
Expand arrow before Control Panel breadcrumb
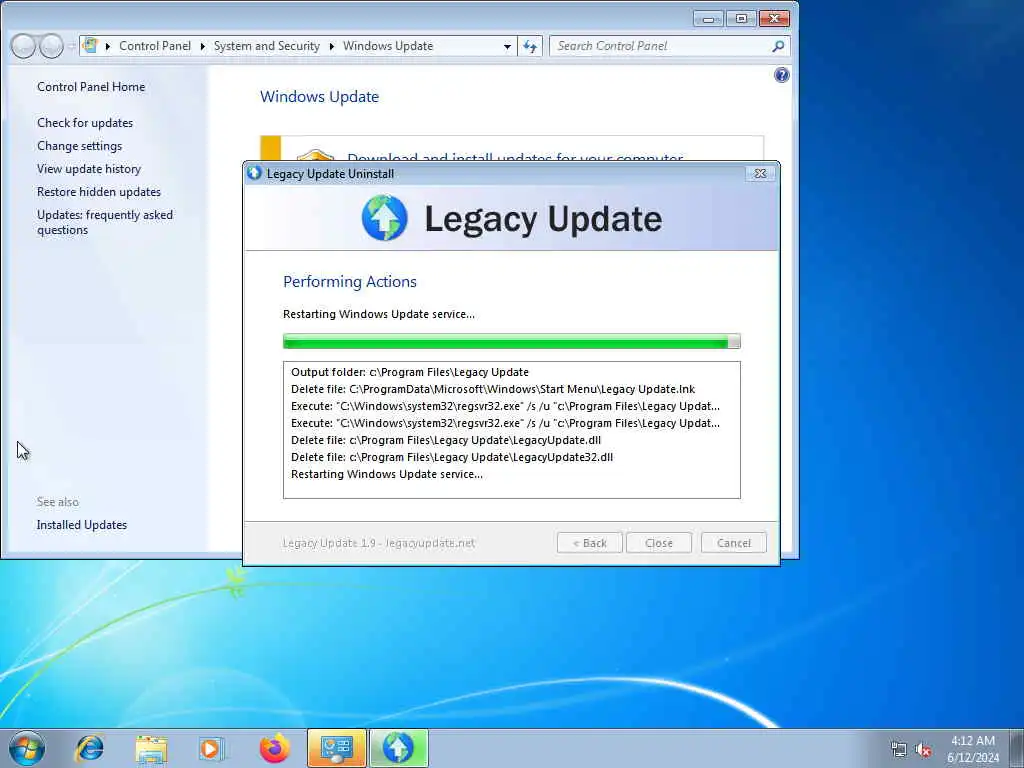(x=108, y=46)
